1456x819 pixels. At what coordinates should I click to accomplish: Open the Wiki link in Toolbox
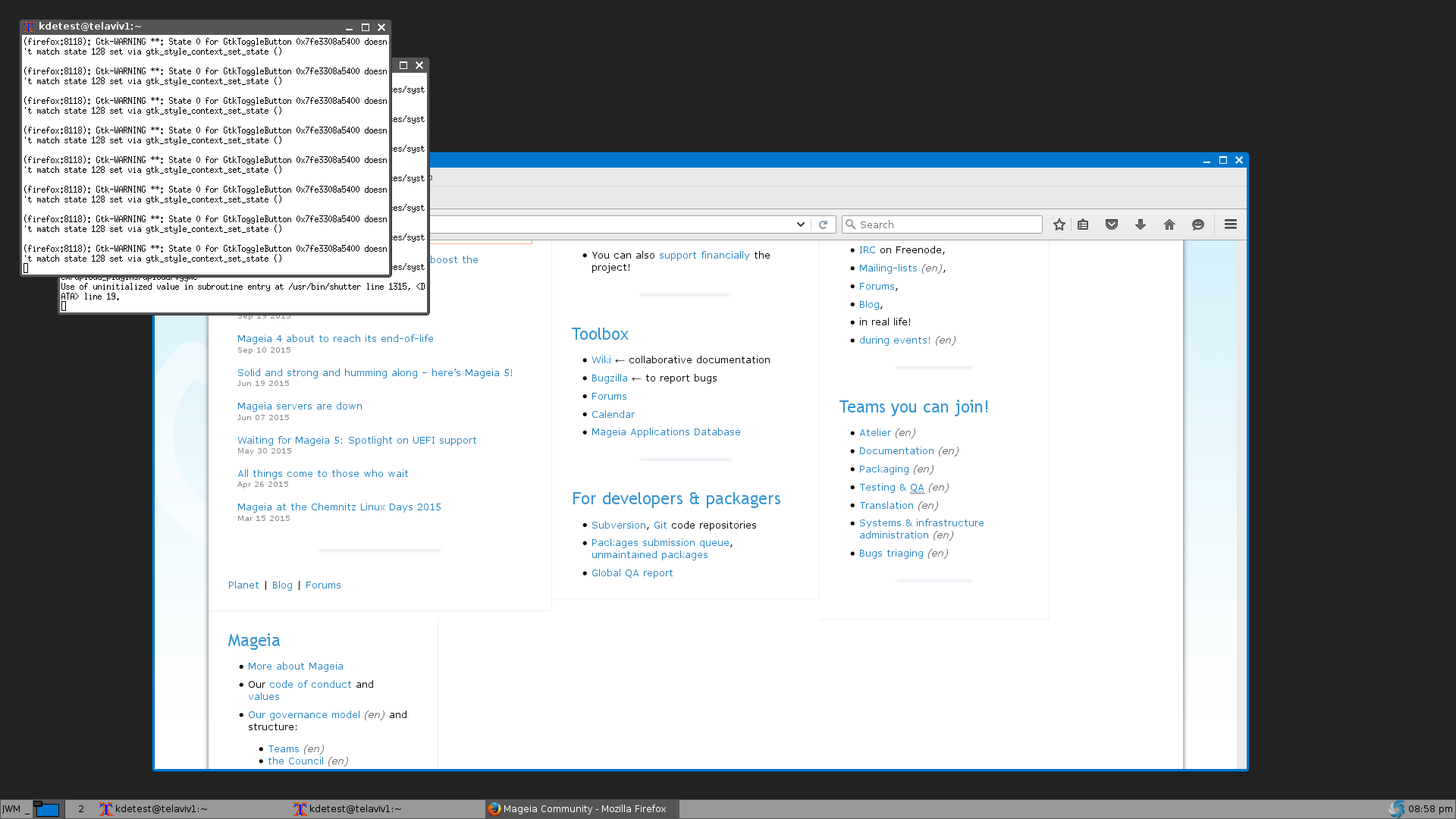601,359
